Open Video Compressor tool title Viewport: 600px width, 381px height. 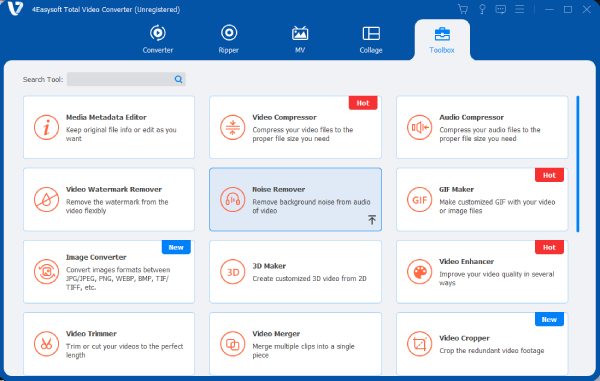(x=284, y=117)
